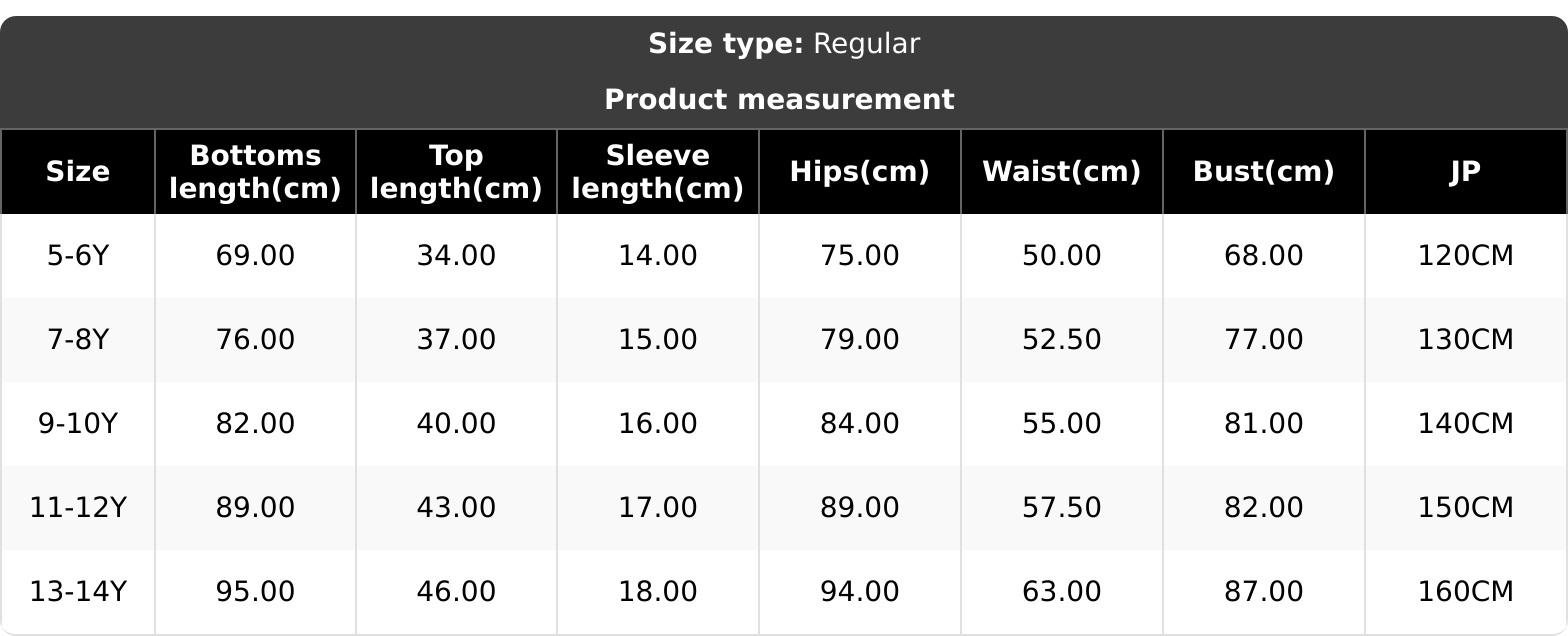
Task: Select the 95.00 bottoms length value
Action: click(255, 592)
